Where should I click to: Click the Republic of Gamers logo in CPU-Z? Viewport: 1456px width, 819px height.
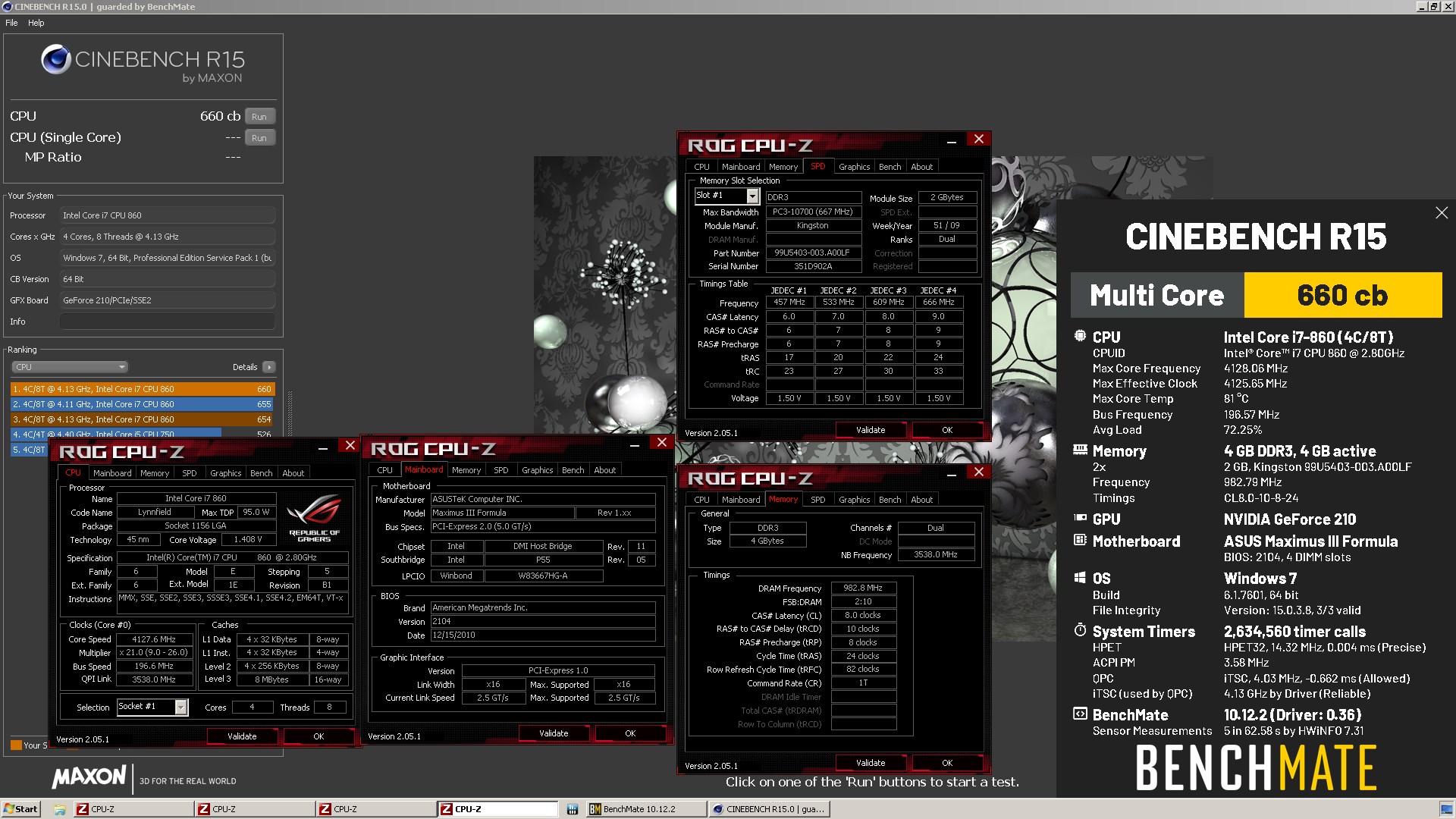pyautogui.click(x=314, y=516)
